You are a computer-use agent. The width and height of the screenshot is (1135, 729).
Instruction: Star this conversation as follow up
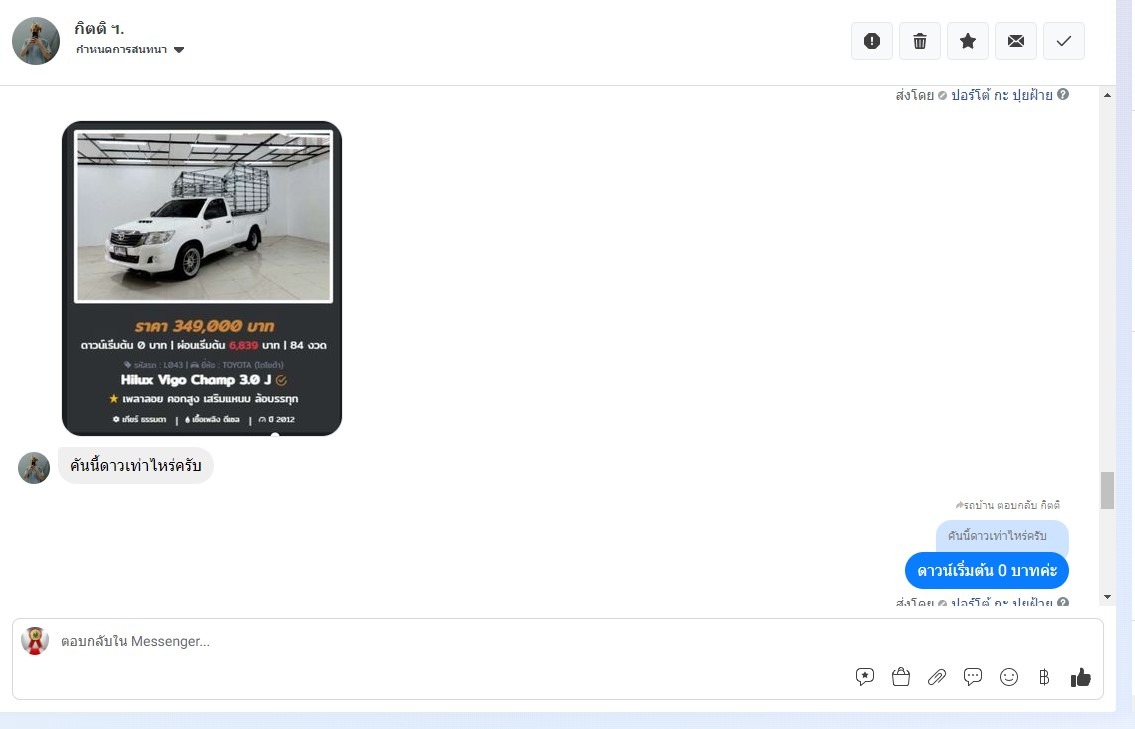(968, 41)
